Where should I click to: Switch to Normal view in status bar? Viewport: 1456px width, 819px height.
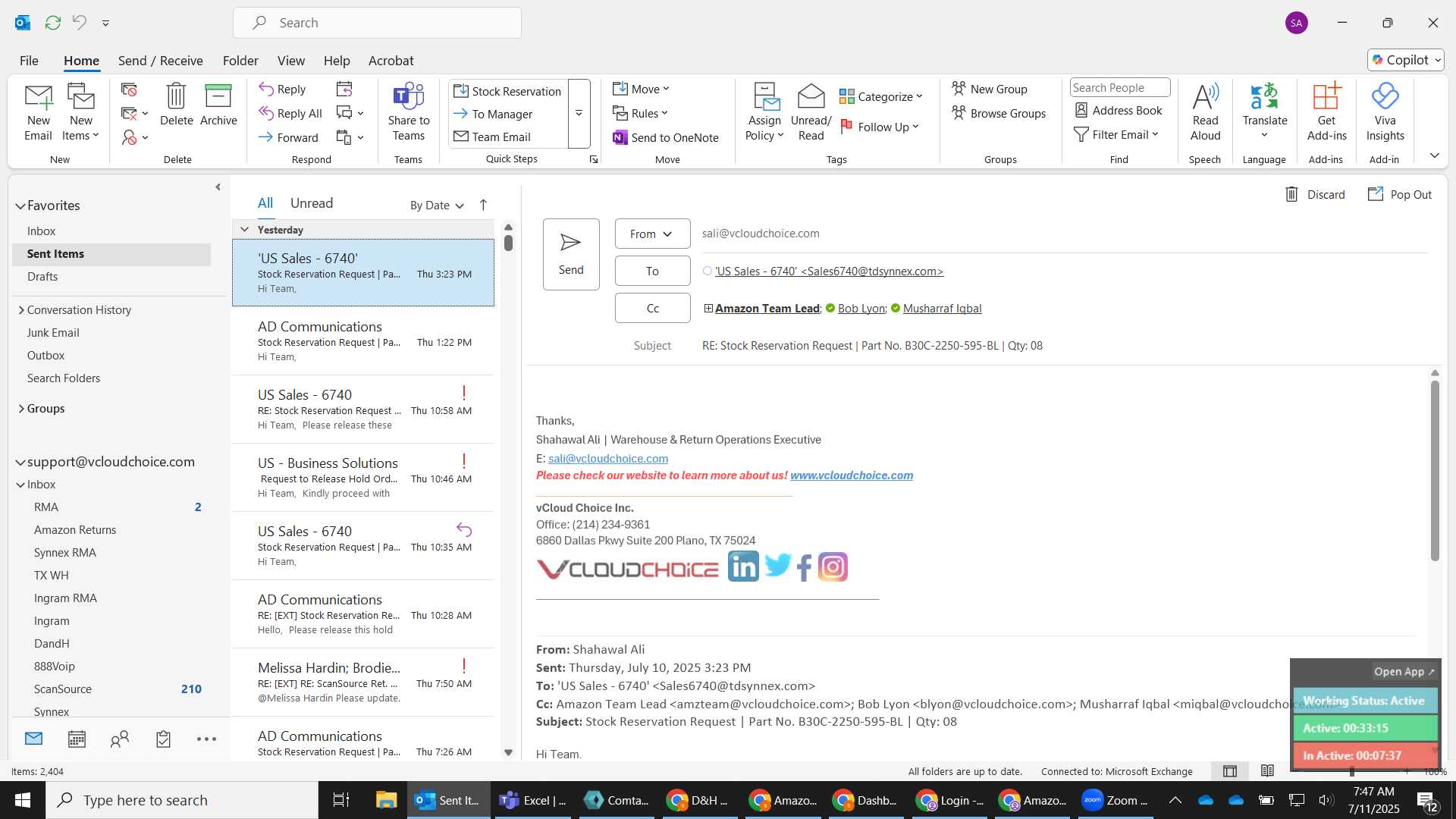1230,771
